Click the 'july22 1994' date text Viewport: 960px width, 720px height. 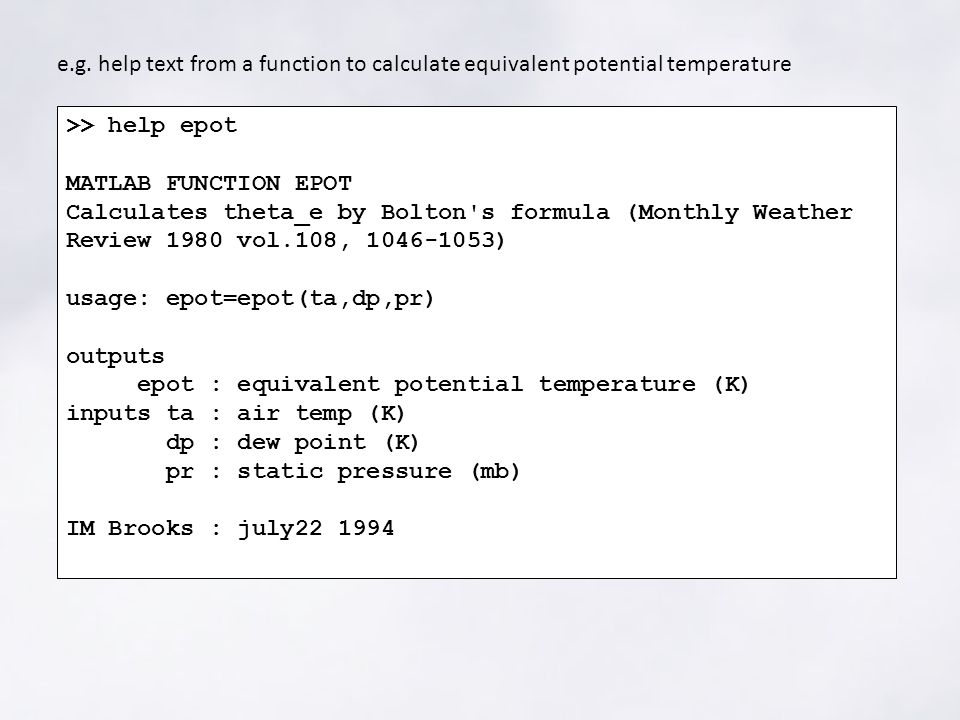(316, 529)
